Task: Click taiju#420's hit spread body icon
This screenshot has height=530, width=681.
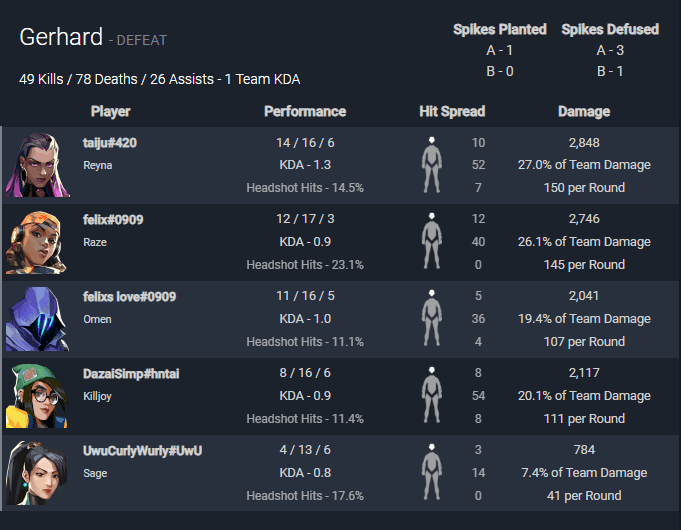Action: point(432,165)
